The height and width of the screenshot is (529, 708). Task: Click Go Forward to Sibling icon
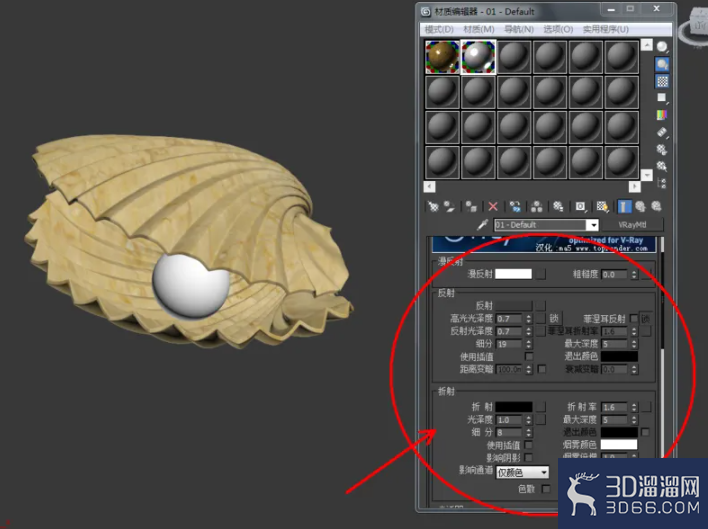[x=657, y=207]
